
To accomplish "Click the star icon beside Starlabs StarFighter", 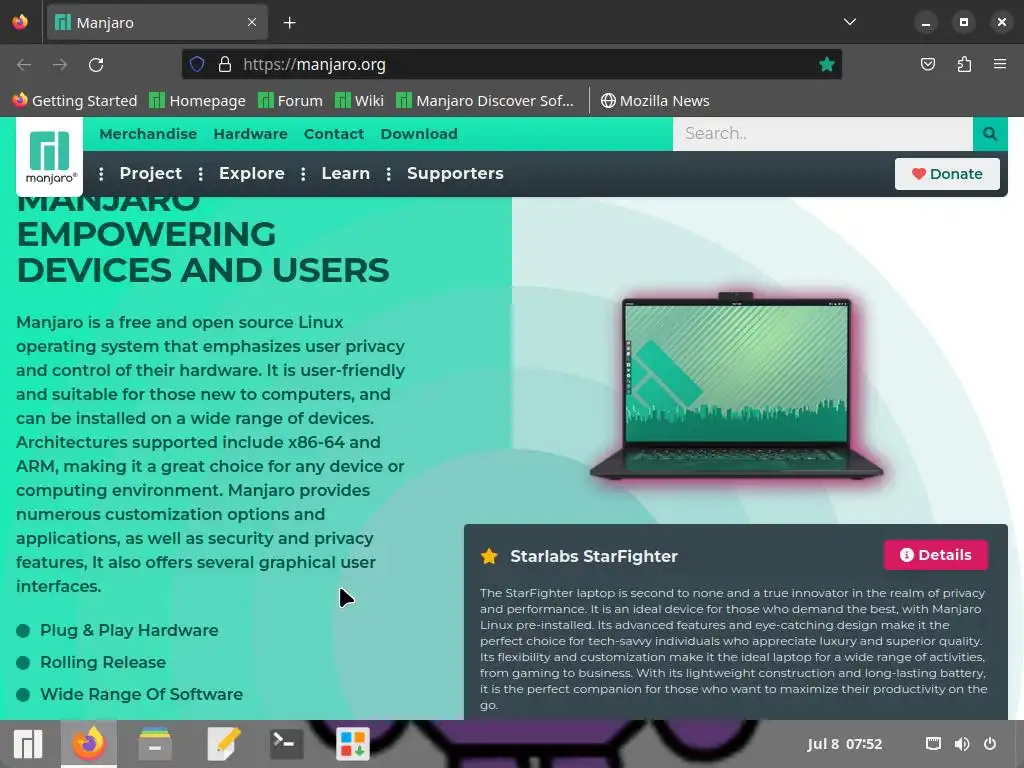I will click(489, 556).
